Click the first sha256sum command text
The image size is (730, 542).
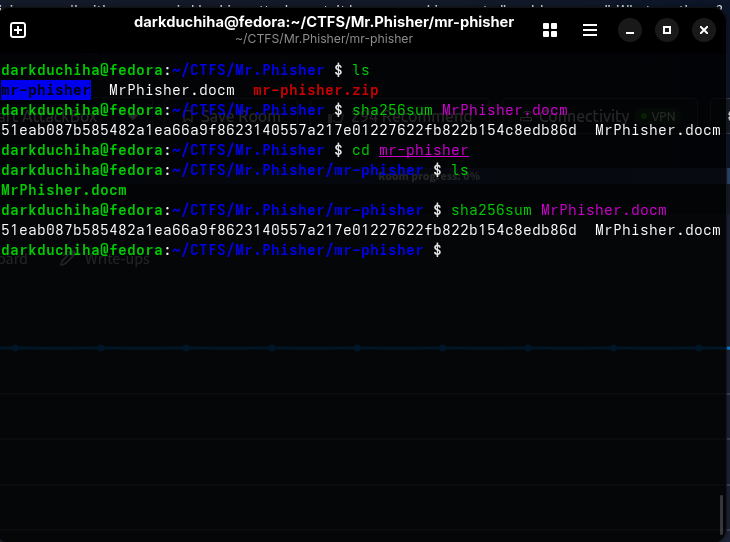[392, 110]
